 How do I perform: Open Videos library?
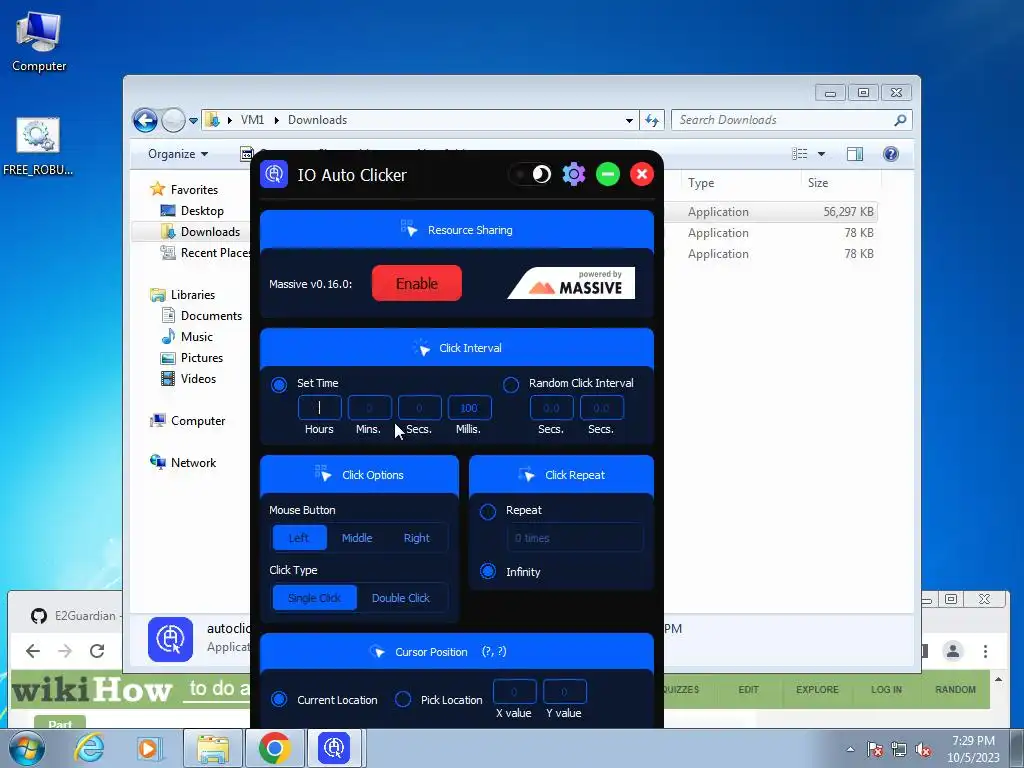pos(198,379)
